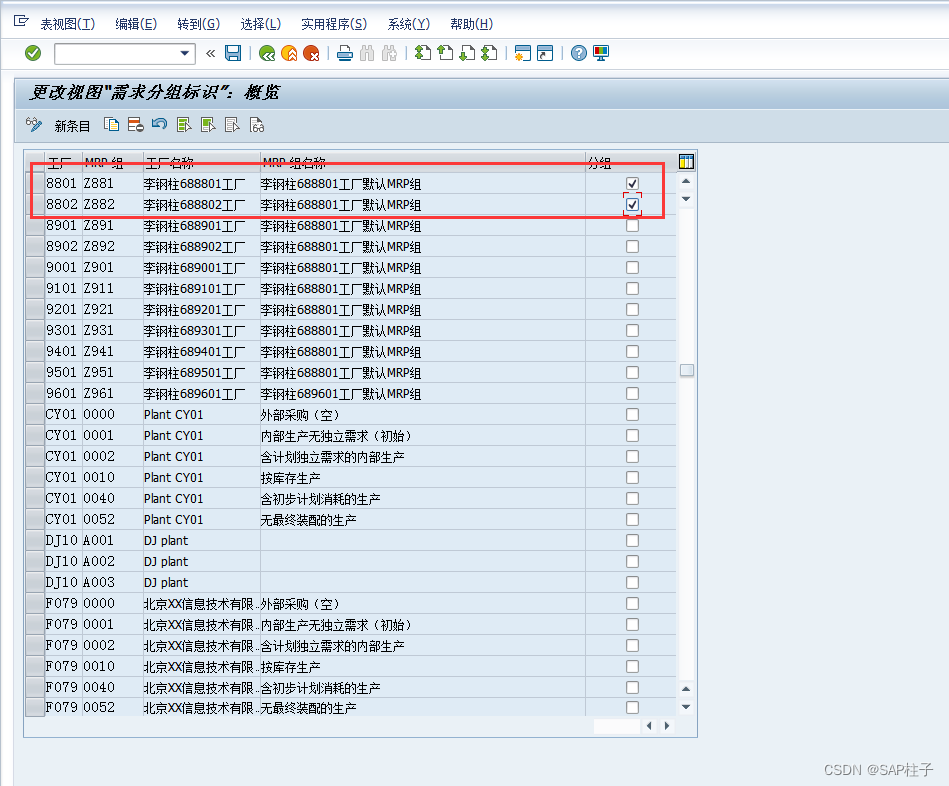The image size is (949, 786).
Task: Uncheck grouping checkbox for plant 8801
Action: [x=632, y=183]
